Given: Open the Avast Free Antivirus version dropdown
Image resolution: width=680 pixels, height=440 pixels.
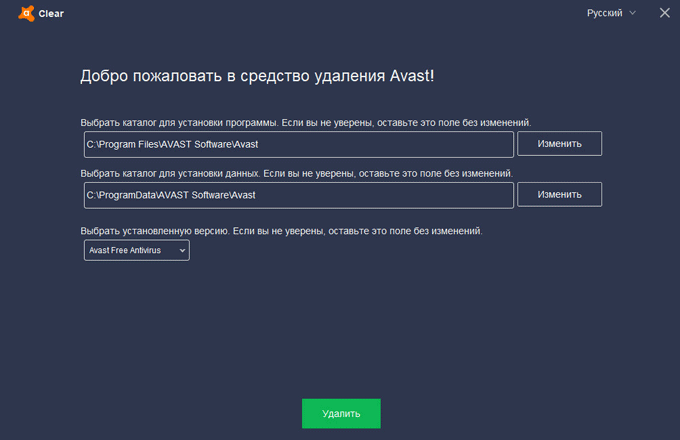Looking at the screenshot, I should (136, 250).
